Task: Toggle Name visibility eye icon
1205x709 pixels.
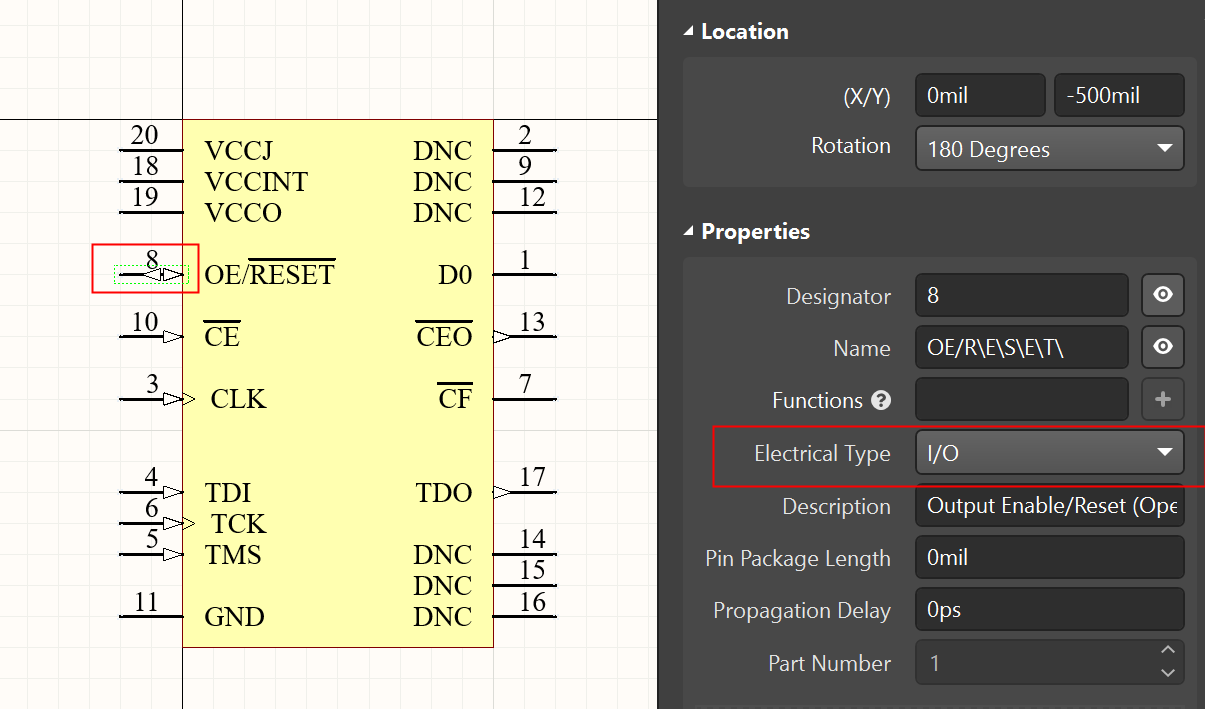Action: [1162, 347]
